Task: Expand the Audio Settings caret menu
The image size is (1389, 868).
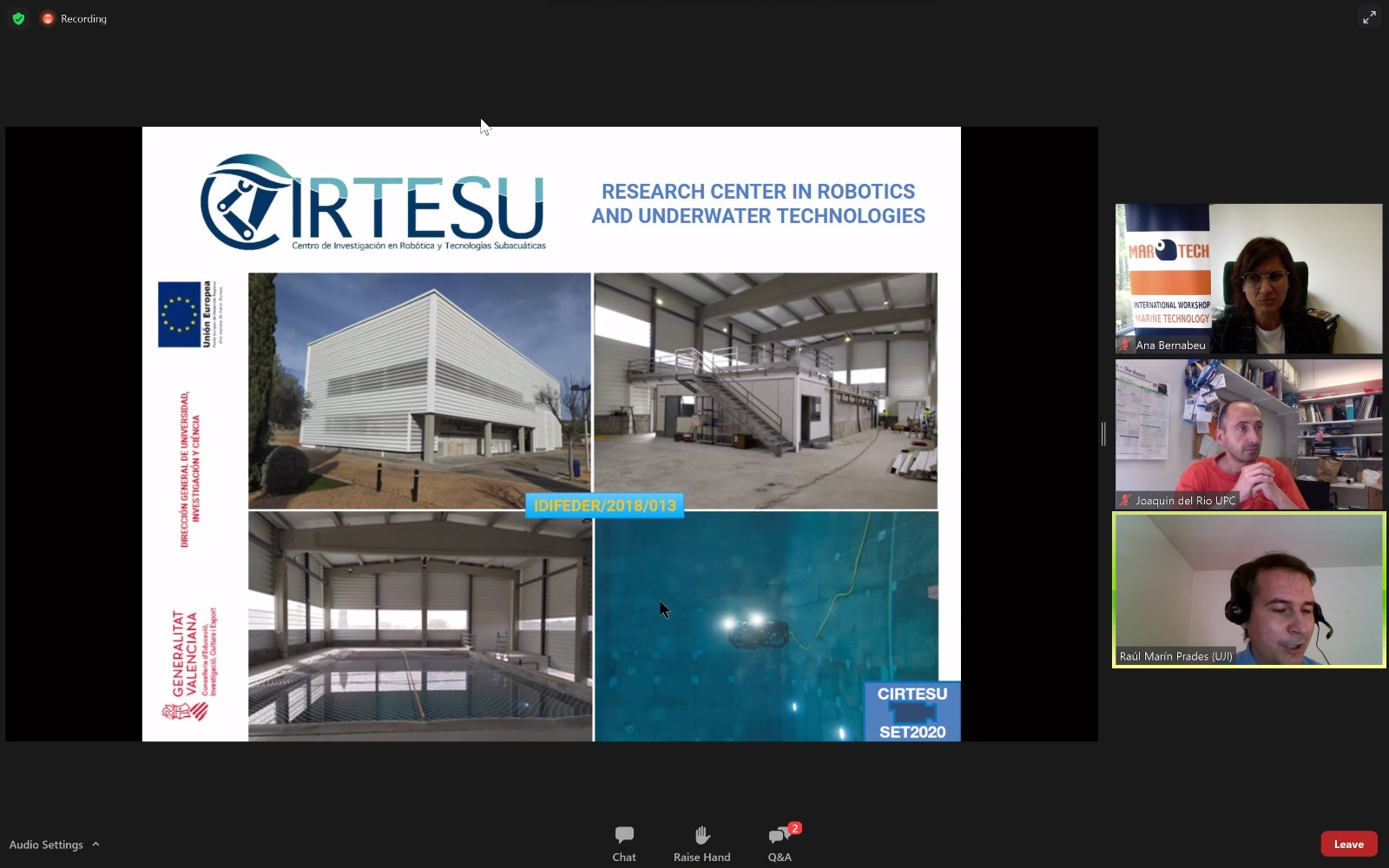Action: [95, 845]
